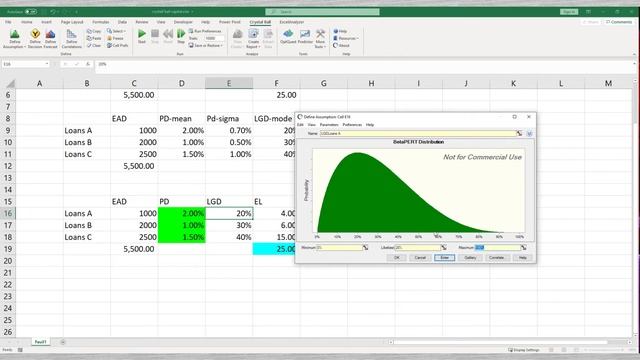Toggle the AutoSave switch
The width and height of the screenshot is (640, 360).
click(x=31, y=12)
